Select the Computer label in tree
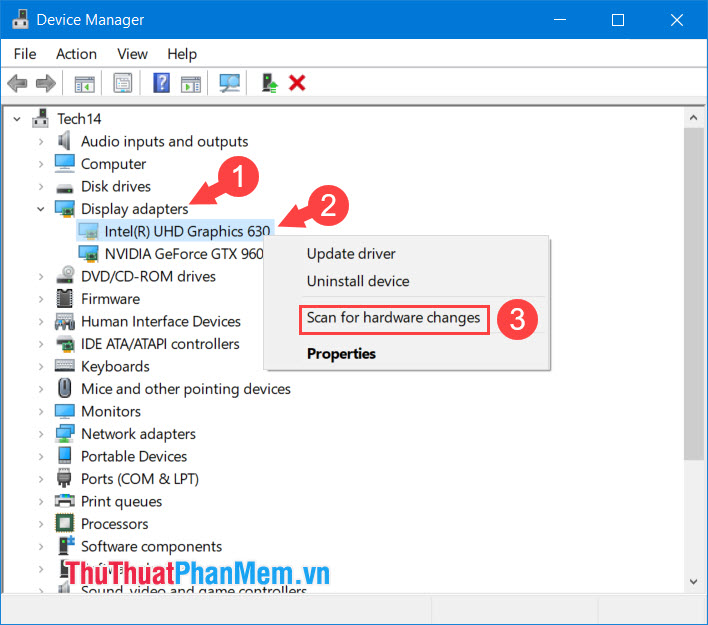Image resolution: width=708 pixels, height=625 pixels. tap(113, 164)
